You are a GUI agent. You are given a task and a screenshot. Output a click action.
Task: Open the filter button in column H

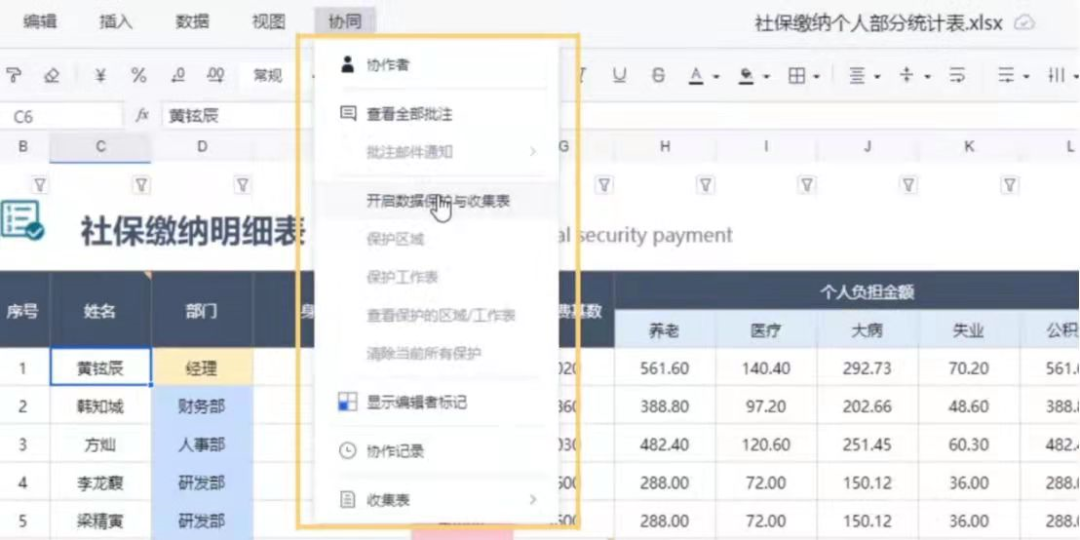tap(705, 185)
